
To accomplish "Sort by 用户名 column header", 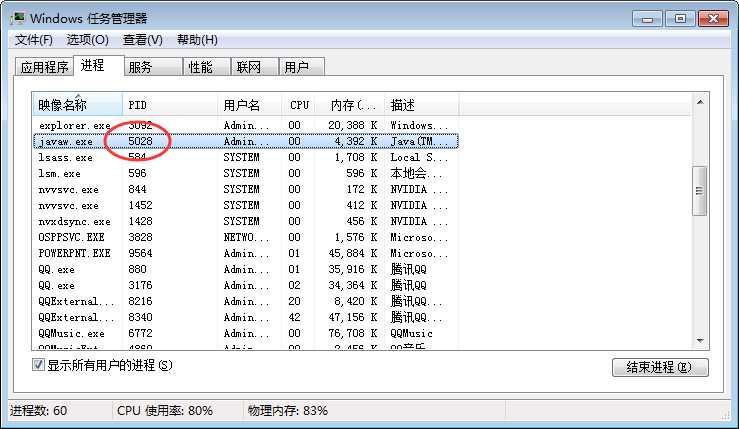I will click(250, 105).
